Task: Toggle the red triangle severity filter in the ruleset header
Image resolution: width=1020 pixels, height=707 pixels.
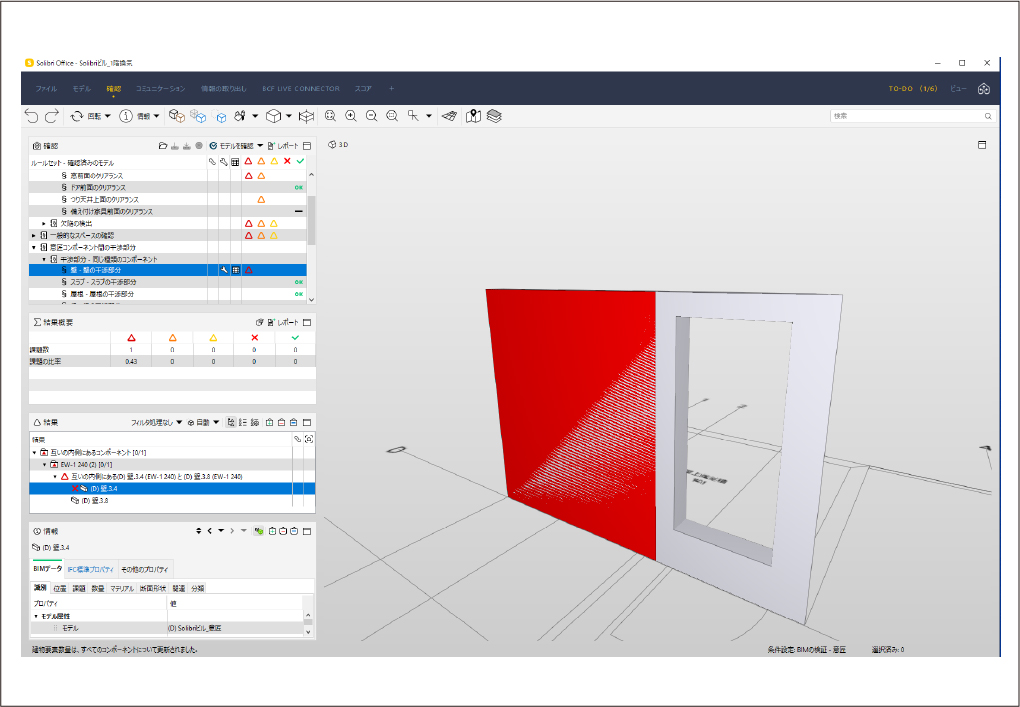Action: [248, 161]
